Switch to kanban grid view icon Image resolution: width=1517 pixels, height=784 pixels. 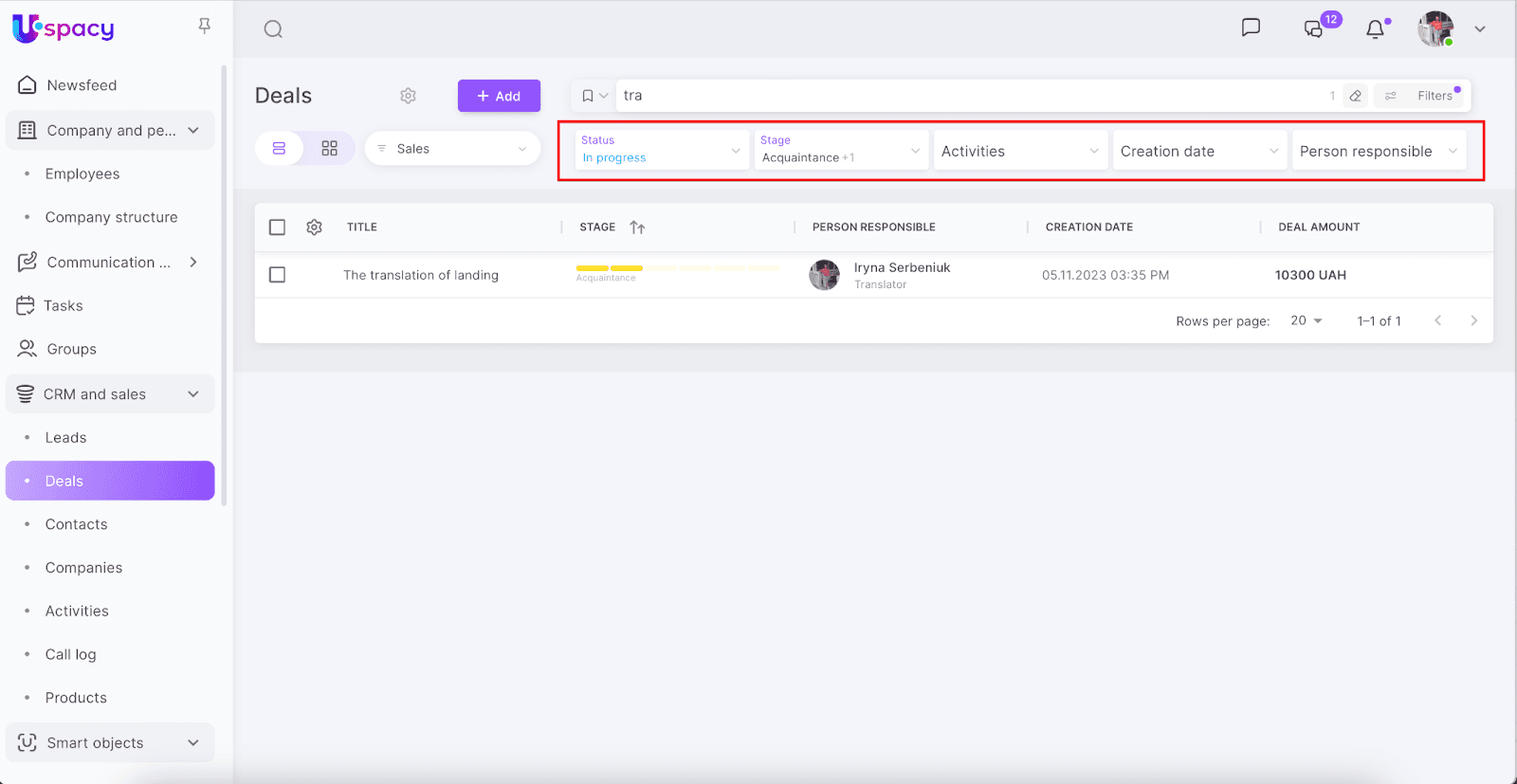click(x=329, y=149)
